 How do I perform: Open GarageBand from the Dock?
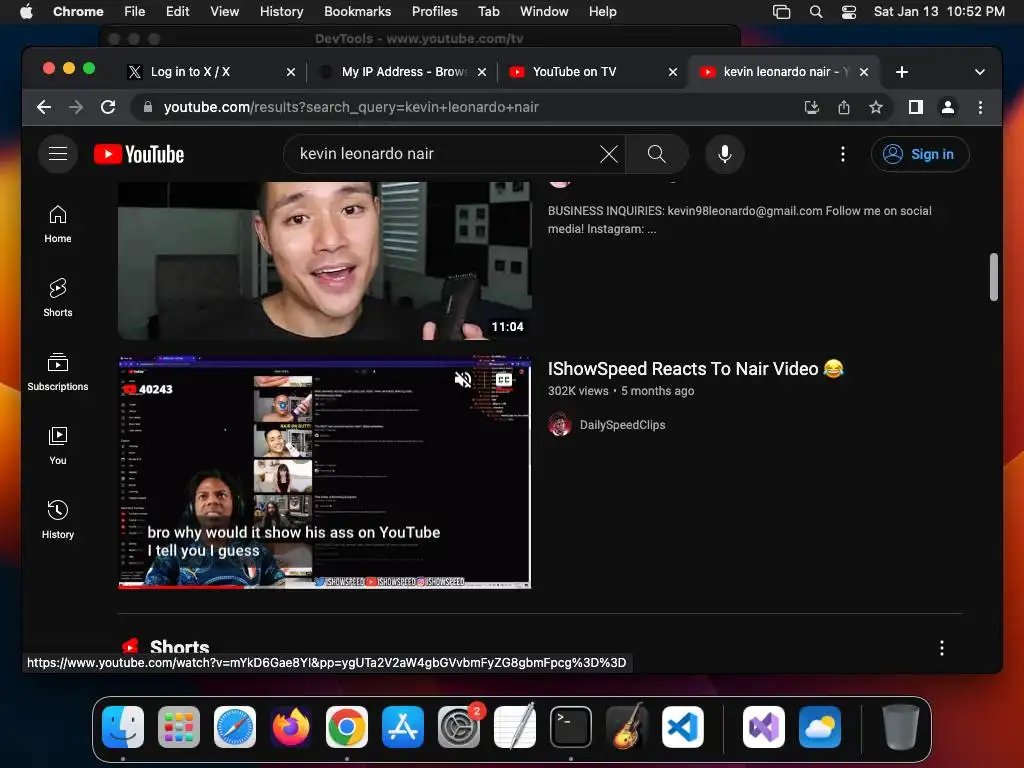627,727
